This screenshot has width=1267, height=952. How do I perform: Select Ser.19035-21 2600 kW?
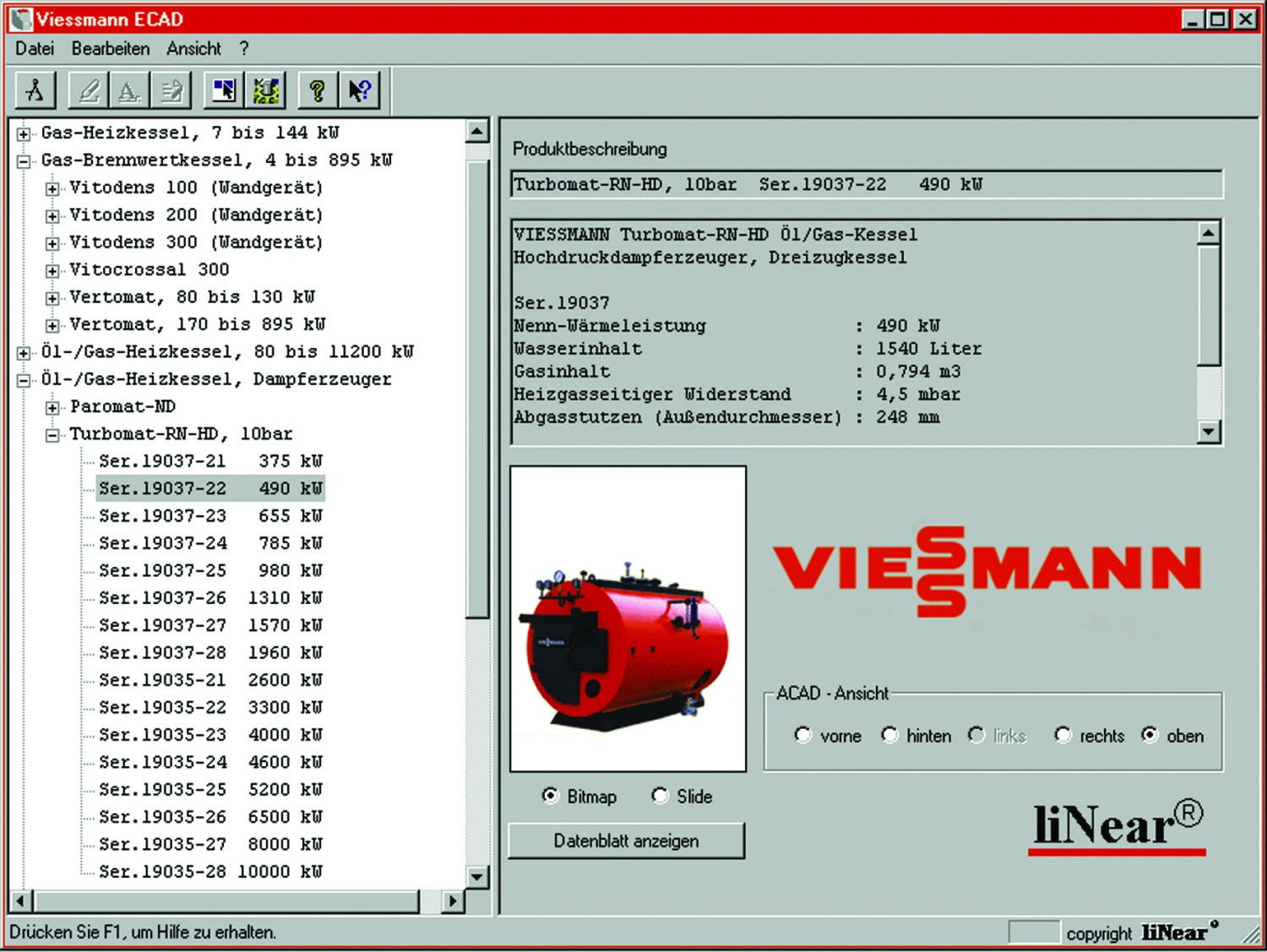coord(210,680)
